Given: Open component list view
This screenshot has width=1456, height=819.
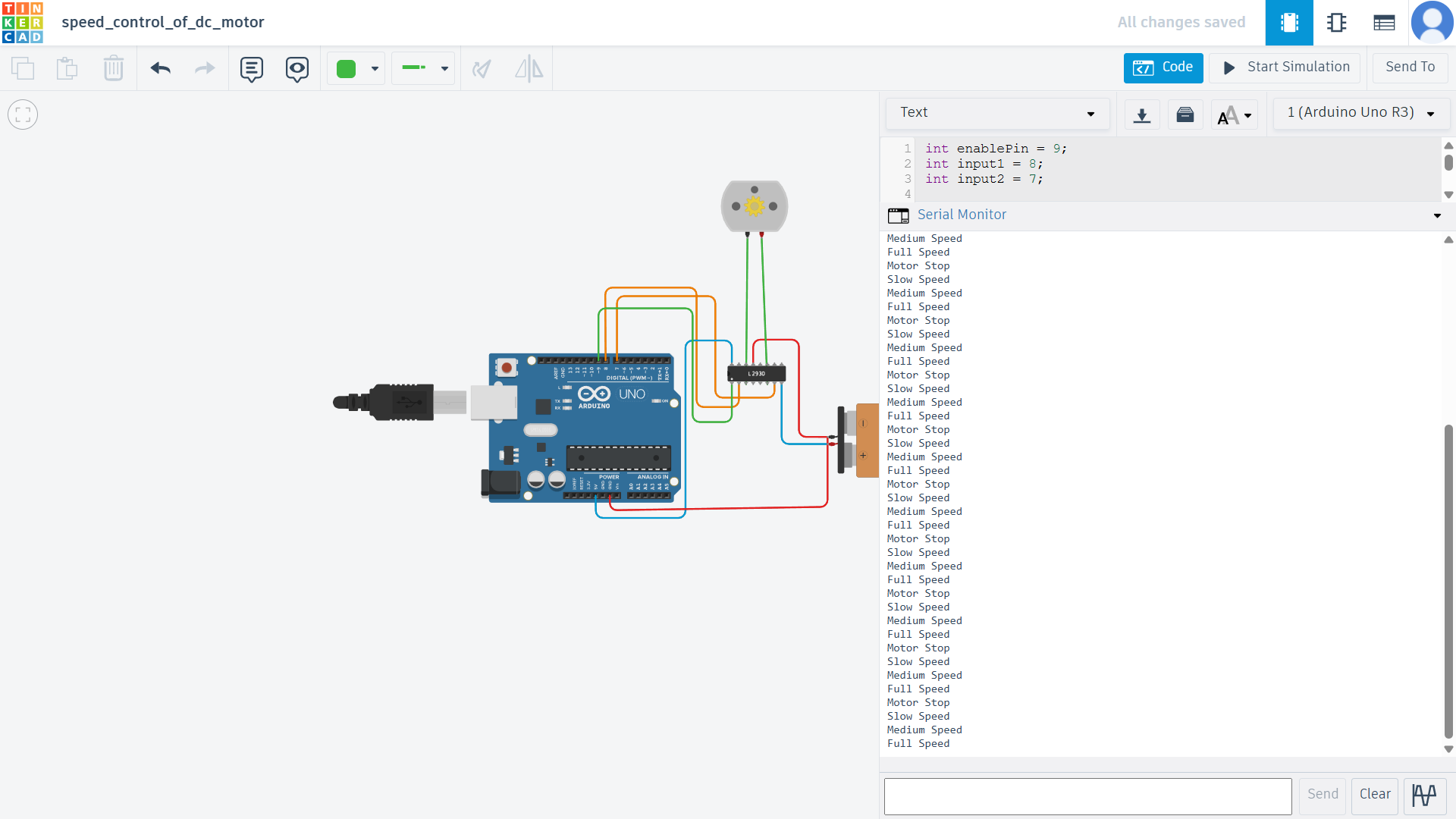Looking at the screenshot, I should (x=1384, y=23).
